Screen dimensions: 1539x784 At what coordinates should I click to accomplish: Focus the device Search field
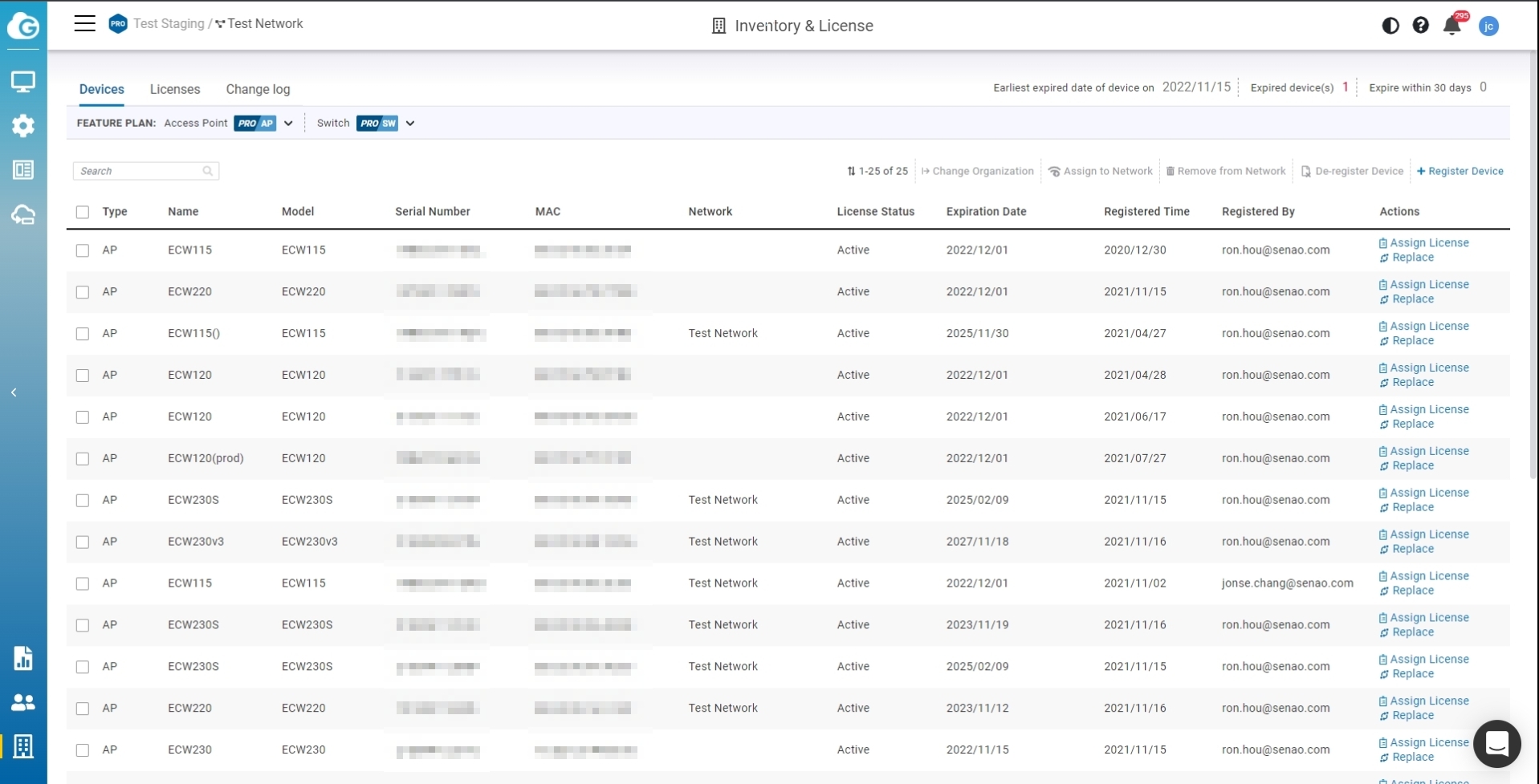[x=140, y=171]
